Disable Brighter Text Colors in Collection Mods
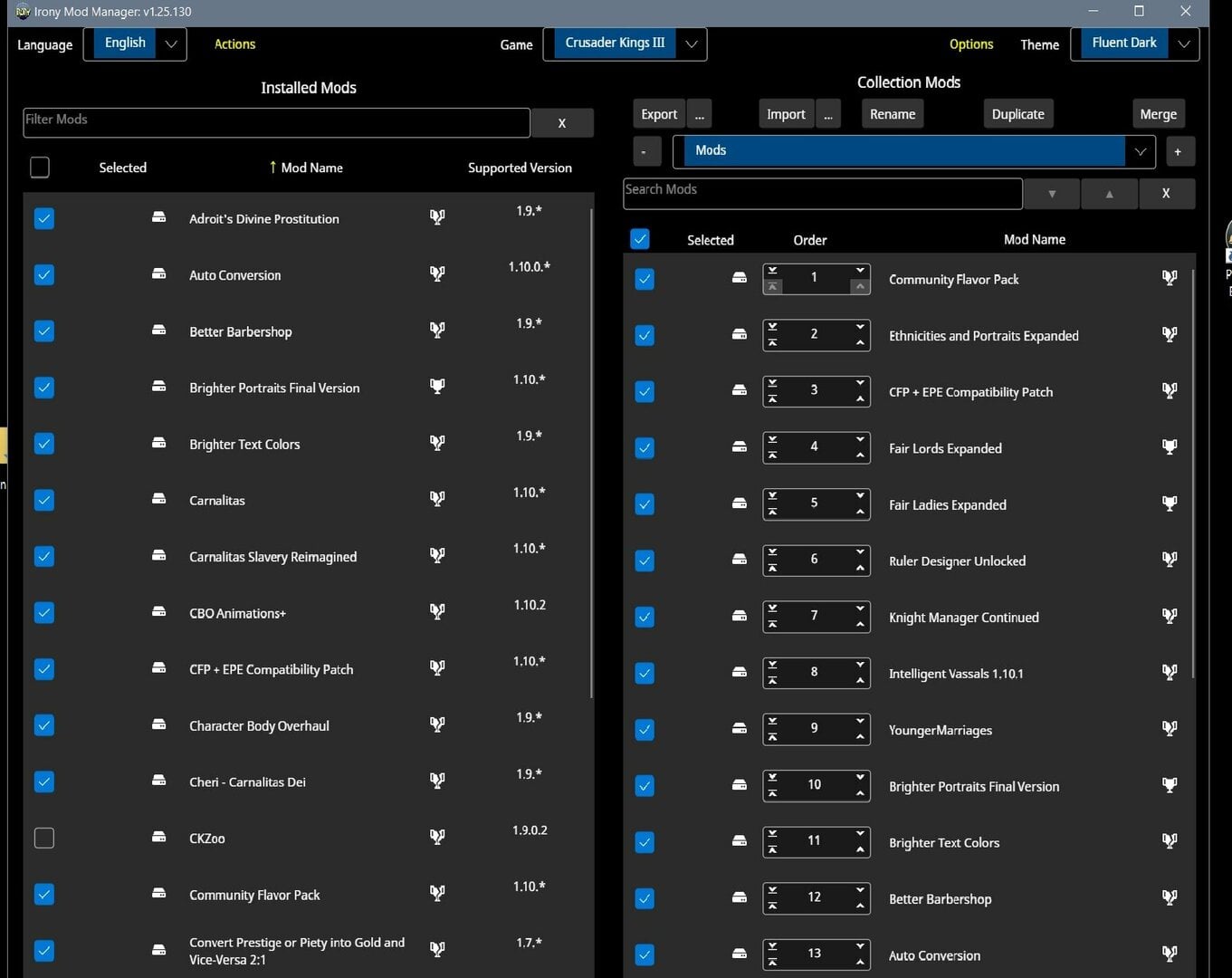Viewport: 1232px width, 978px height. coord(645,842)
